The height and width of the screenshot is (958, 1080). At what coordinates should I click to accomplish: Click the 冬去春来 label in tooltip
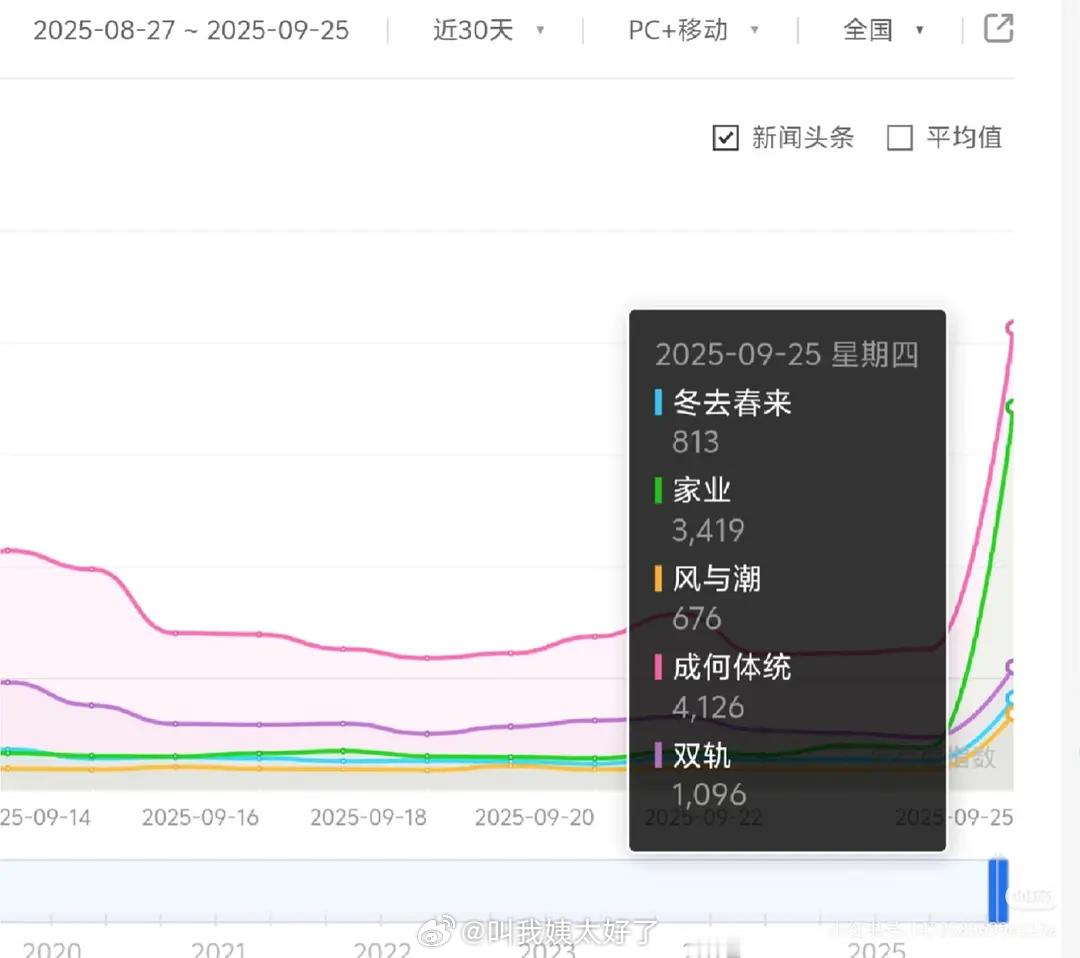(732, 402)
